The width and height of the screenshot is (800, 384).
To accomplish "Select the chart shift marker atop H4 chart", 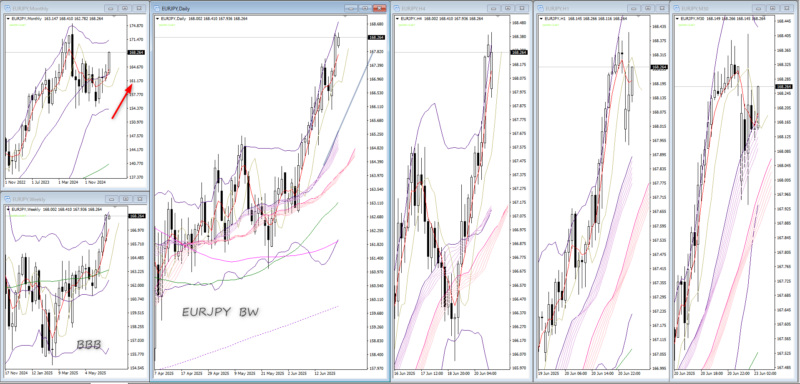I will pos(497,16).
